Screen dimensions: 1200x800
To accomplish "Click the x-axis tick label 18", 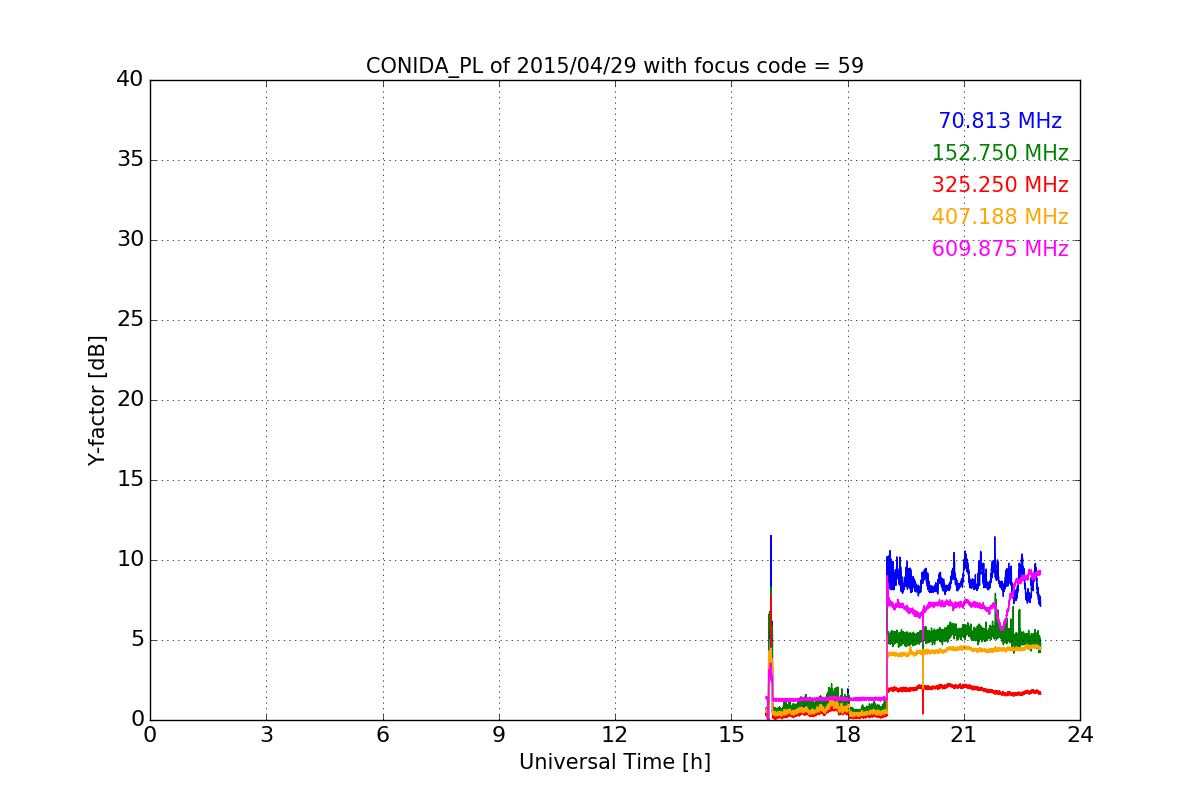I will point(848,735).
